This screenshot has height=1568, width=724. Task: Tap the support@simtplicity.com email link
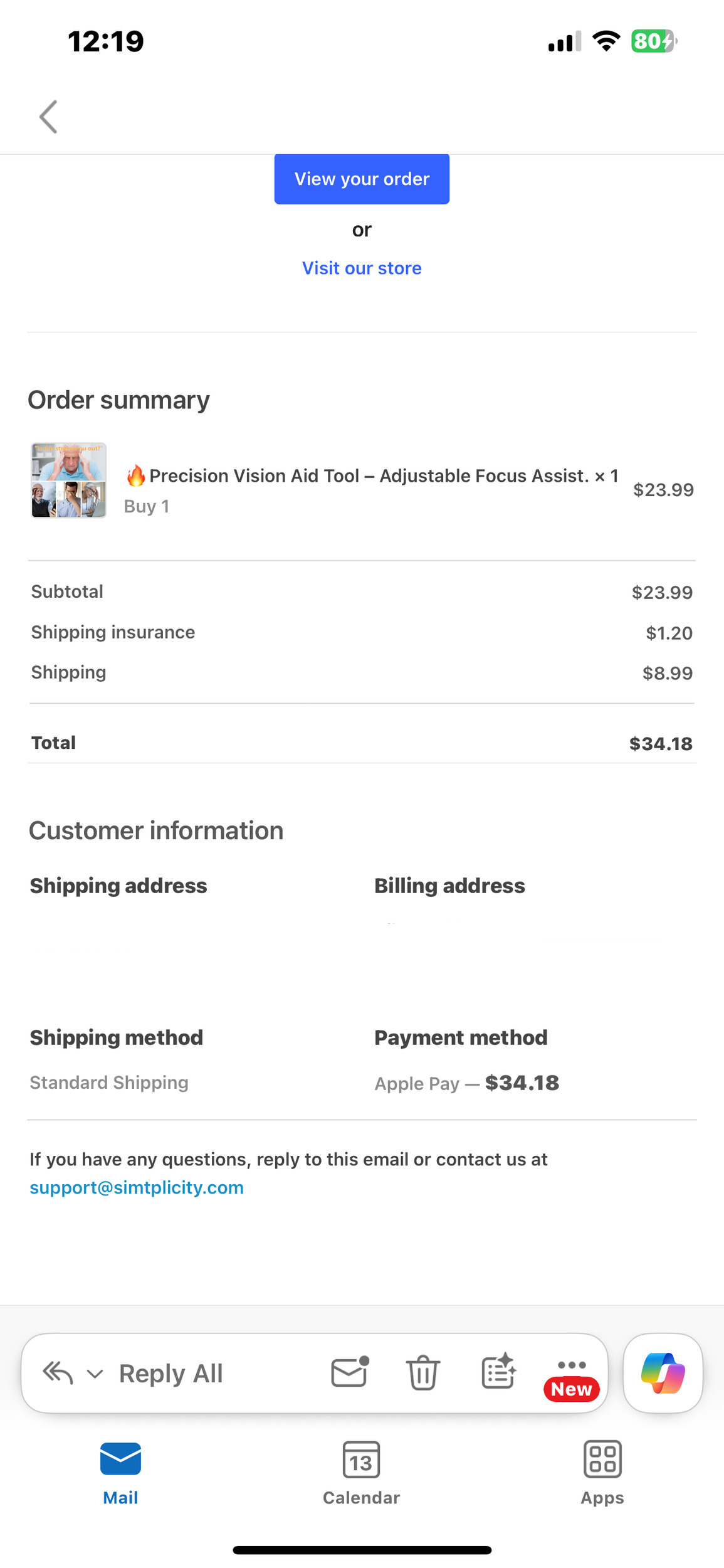137,1188
